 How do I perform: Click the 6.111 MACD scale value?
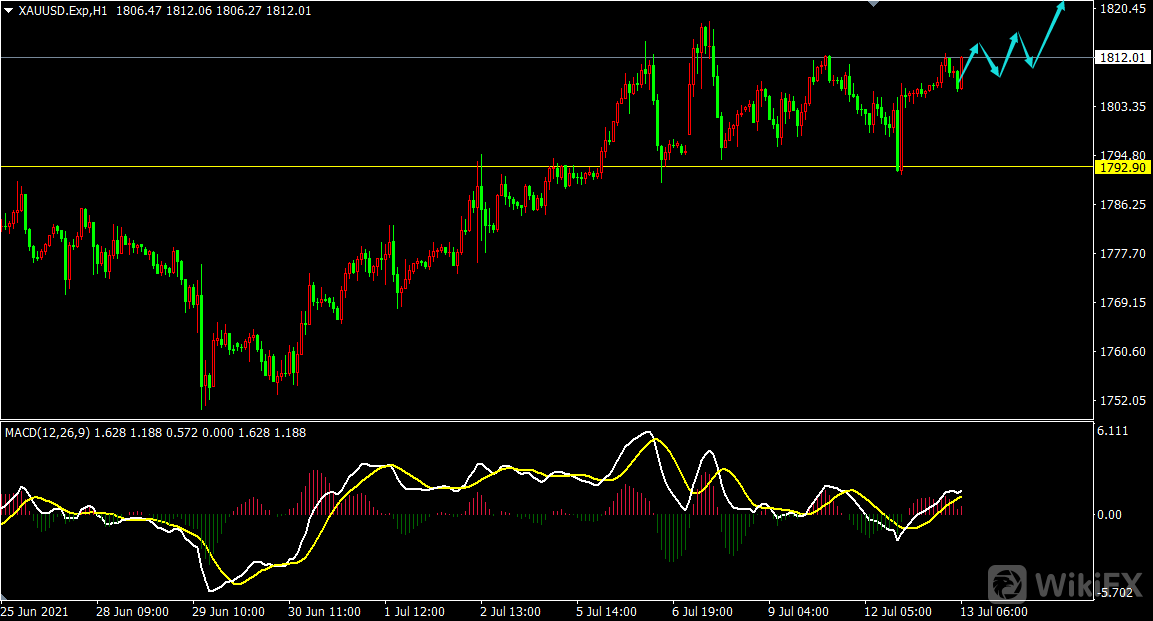[x=1114, y=431]
